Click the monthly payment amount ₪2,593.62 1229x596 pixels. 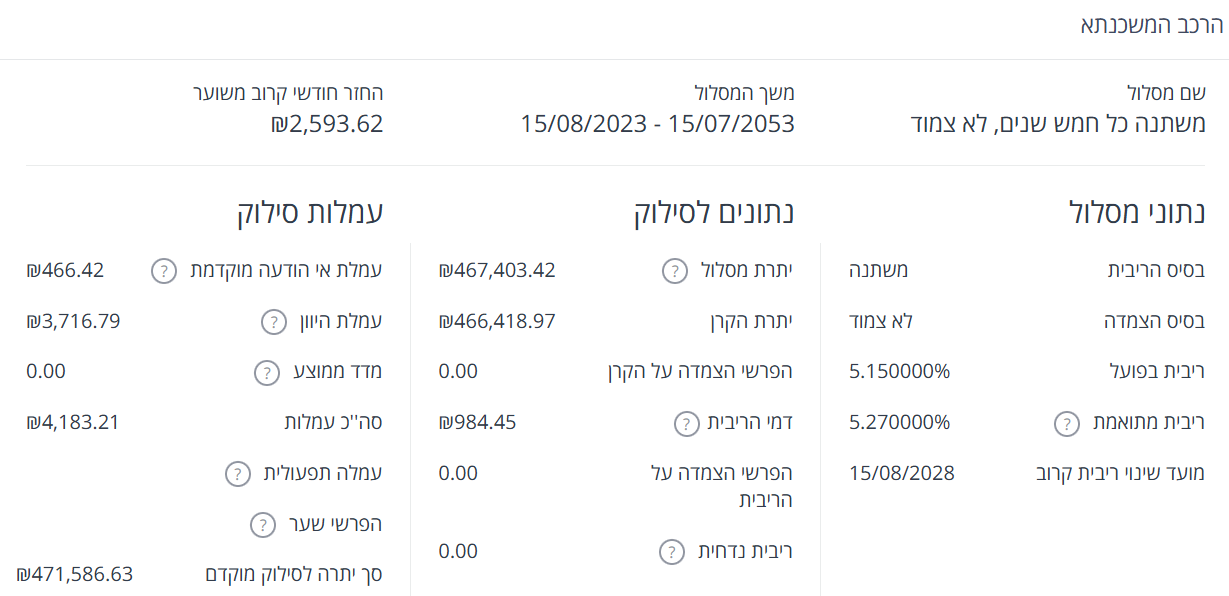click(x=327, y=124)
